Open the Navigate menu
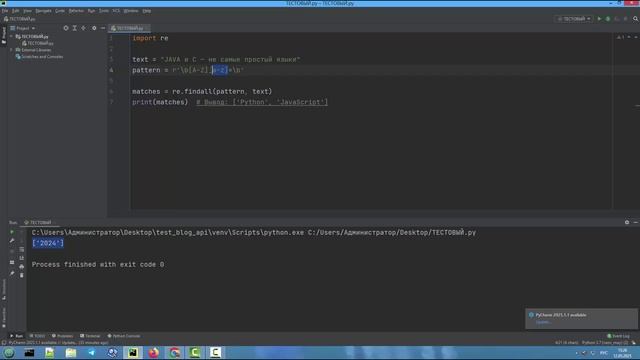This screenshot has height=360, width=640. tap(43, 11)
